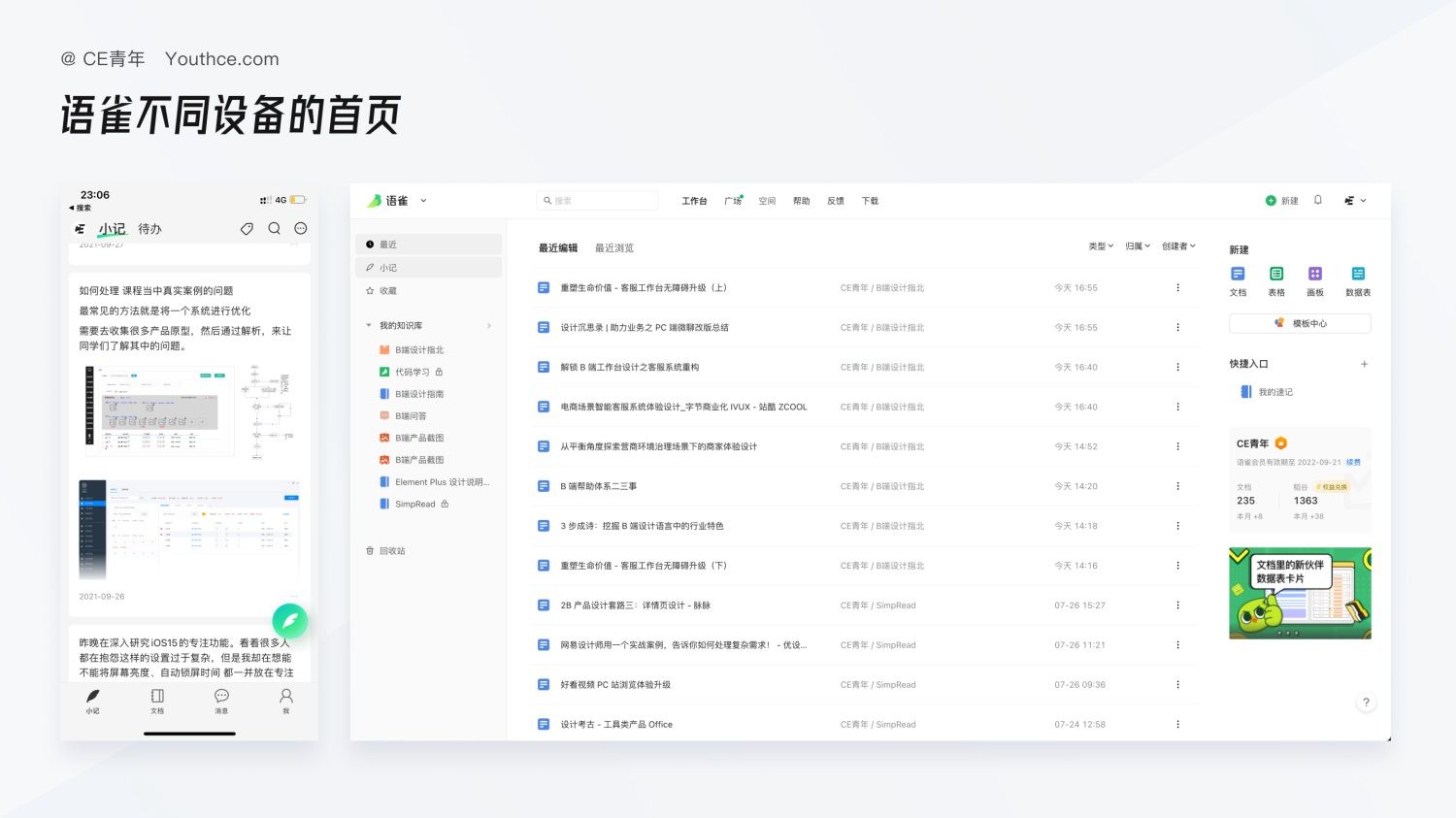Viewport: 1456px width, 818px height.
Task: Open document 好看视频 PC 站浏览体验升级
Action: [x=615, y=685]
